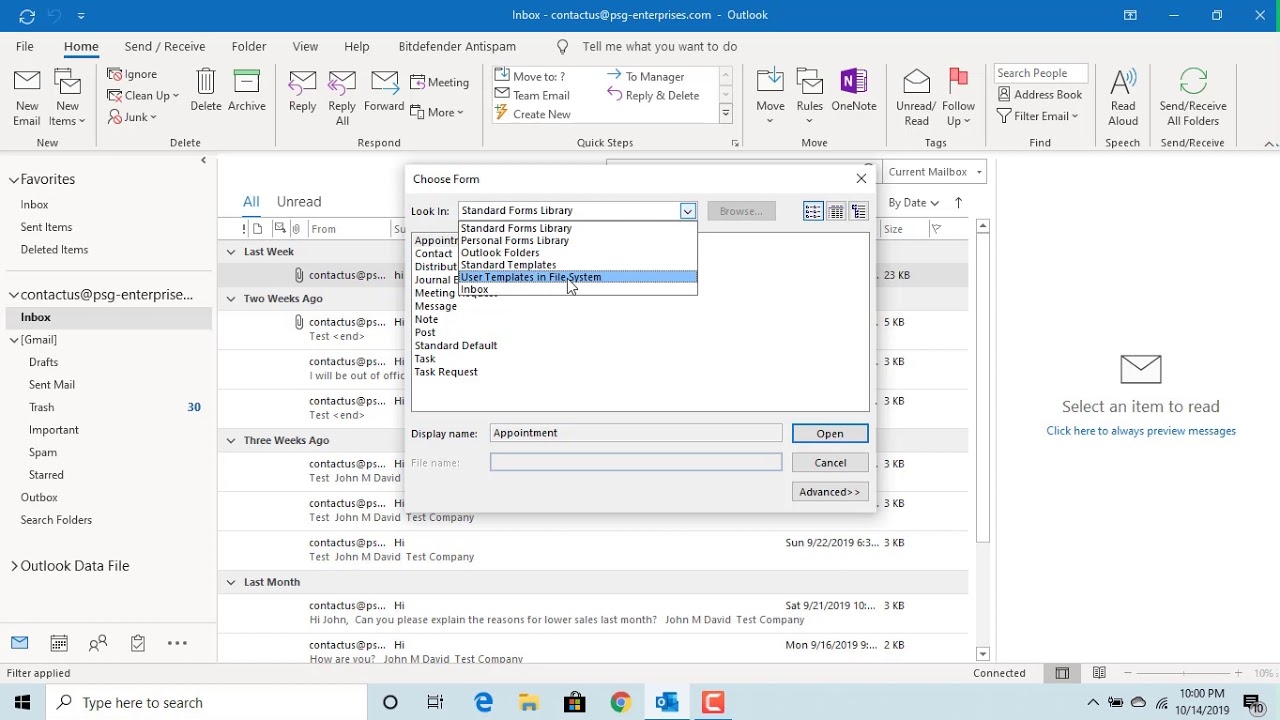Click the Advanced button in Choose Form

click(x=829, y=491)
